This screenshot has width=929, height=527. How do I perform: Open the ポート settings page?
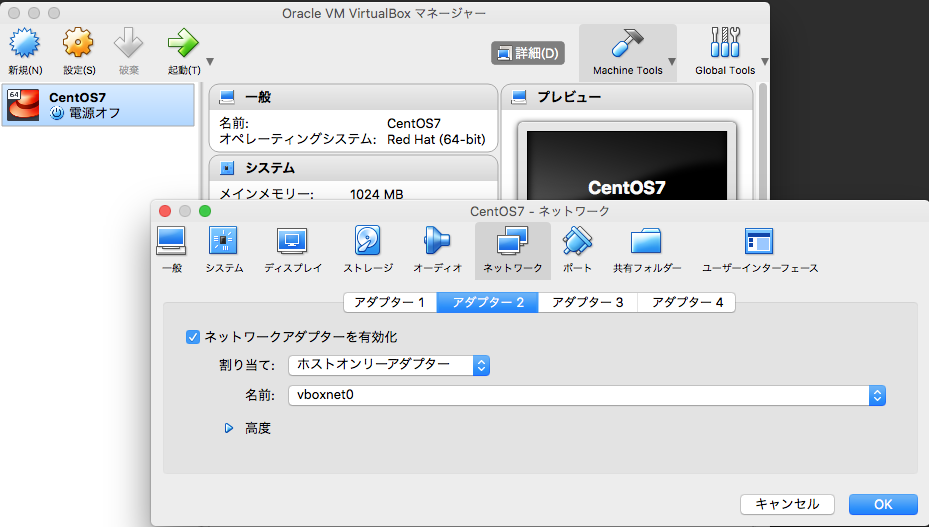(x=577, y=249)
